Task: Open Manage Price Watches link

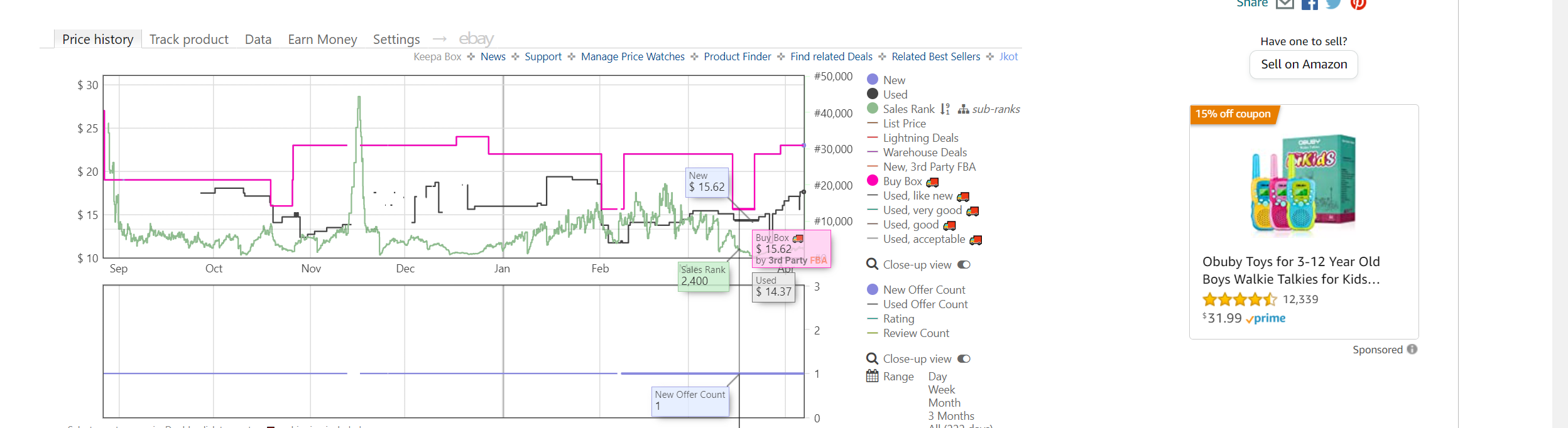Action: pos(633,56)
